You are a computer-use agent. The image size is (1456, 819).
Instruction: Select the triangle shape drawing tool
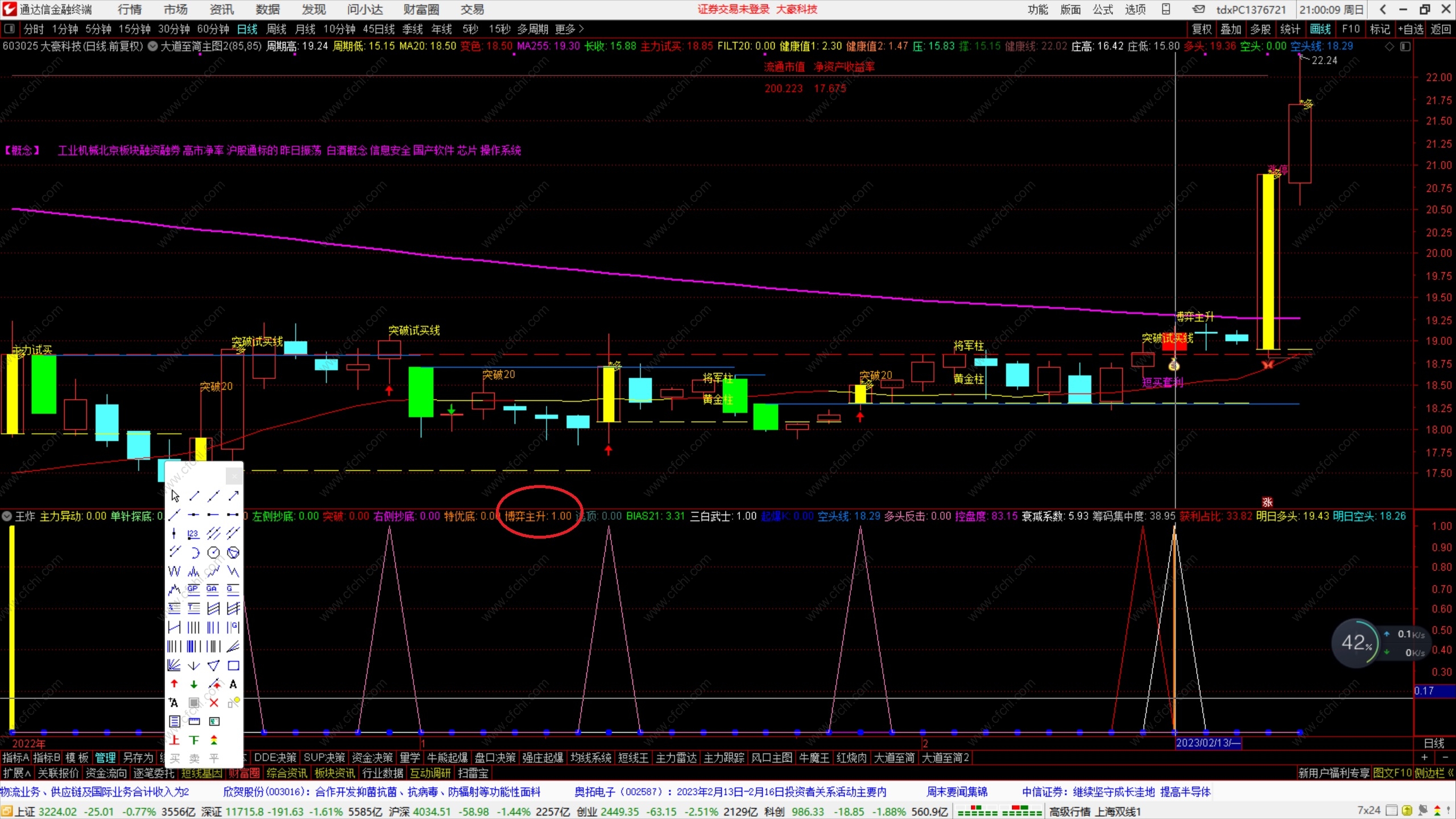pyautogui.click(x=214, y=665)
